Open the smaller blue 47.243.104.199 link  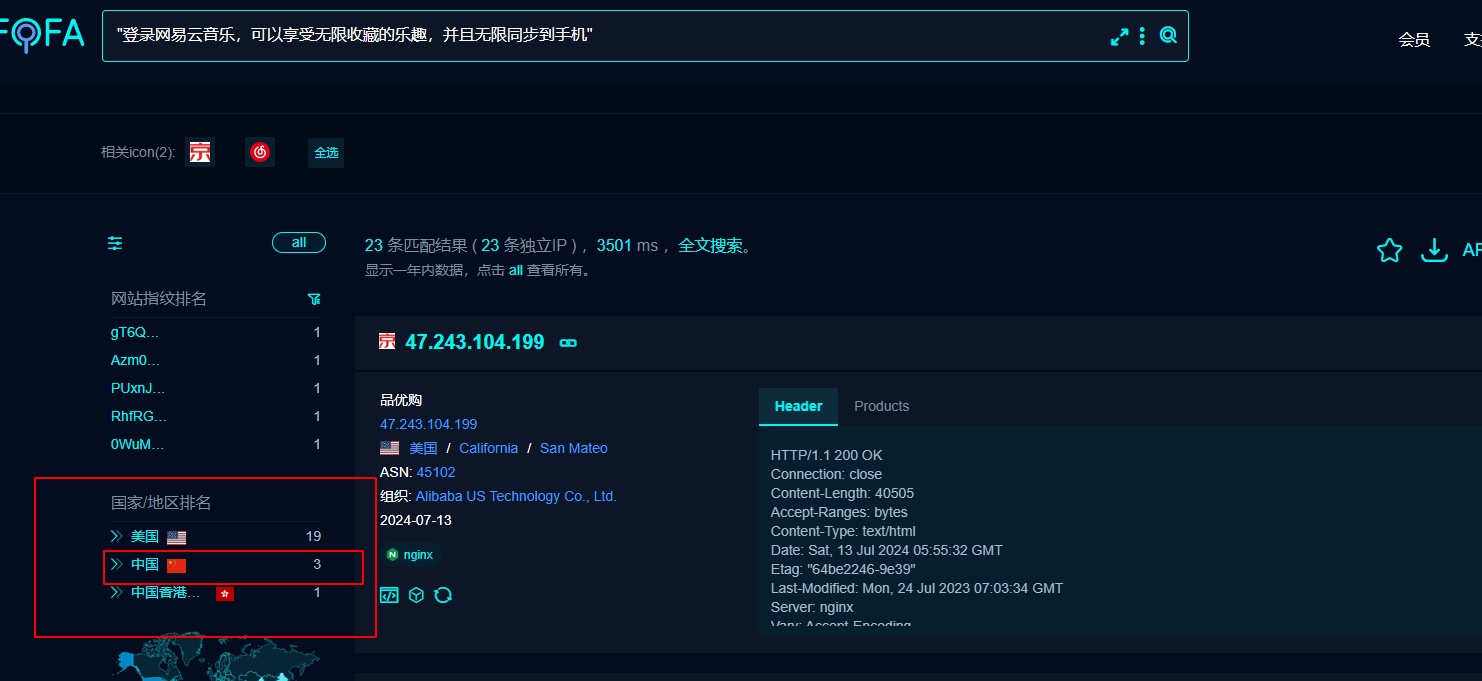(x=428, y=424)
